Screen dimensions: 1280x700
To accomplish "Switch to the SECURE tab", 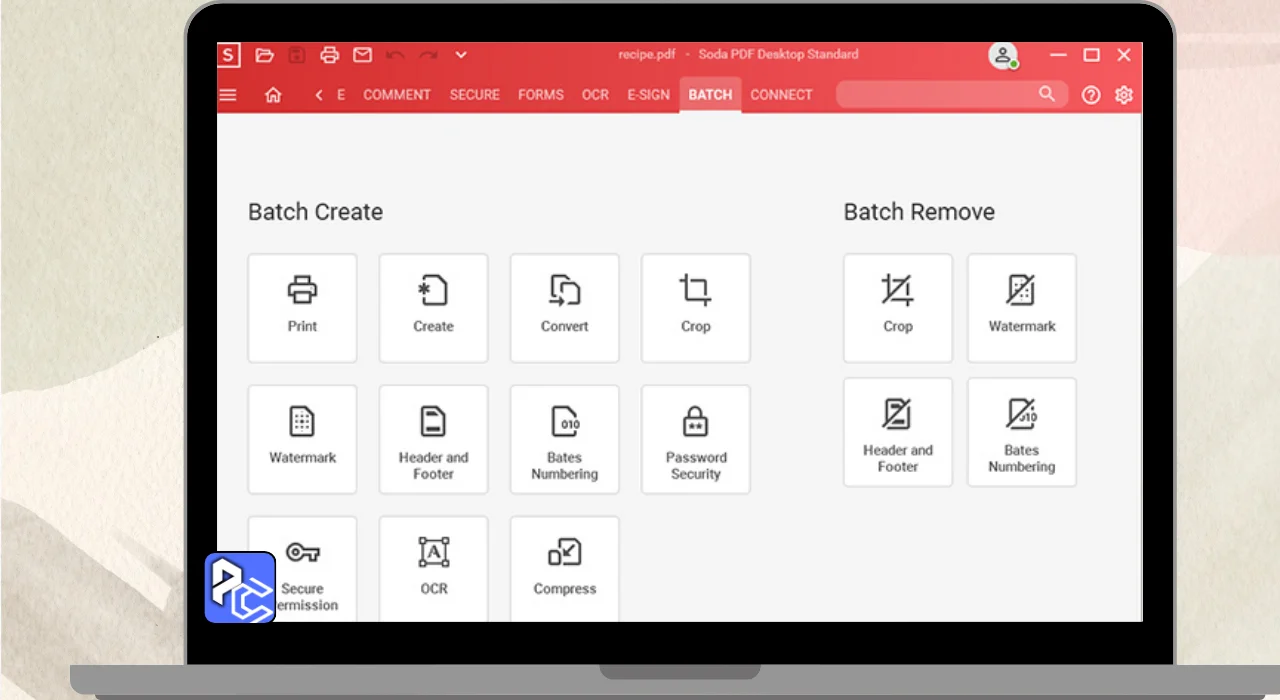I will [475, 95].
